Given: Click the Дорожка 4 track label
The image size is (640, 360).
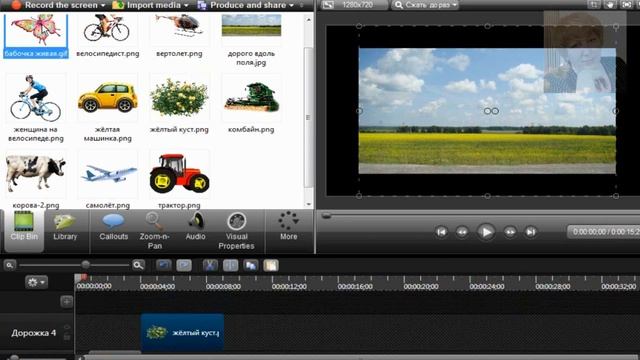Looking at the screenshot, I should coord(33,333).
